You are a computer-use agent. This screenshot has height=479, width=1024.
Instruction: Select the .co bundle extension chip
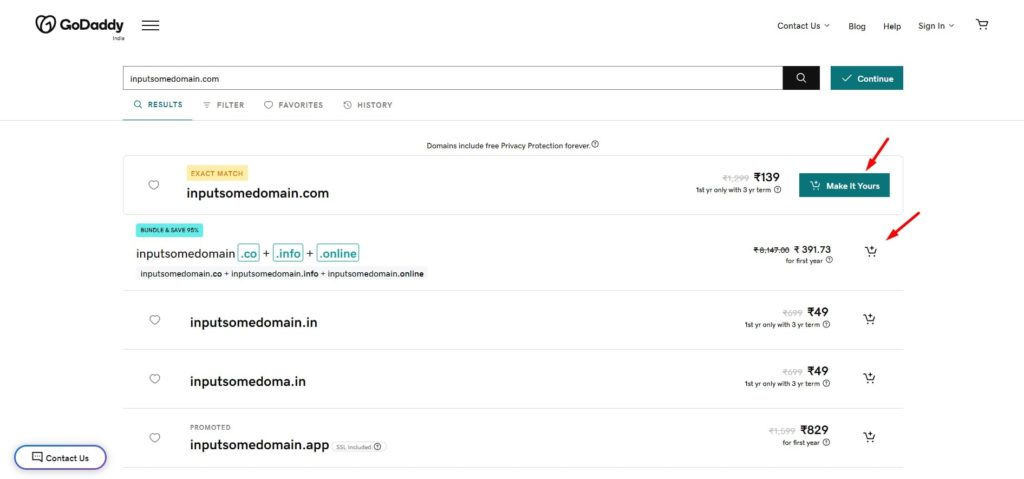point(248,252)
